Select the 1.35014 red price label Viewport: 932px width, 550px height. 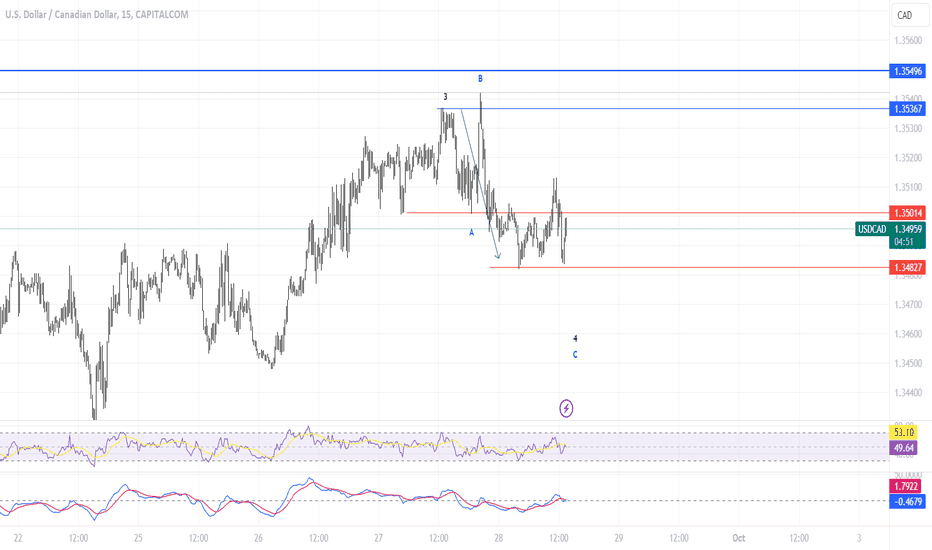click(907, 213)
